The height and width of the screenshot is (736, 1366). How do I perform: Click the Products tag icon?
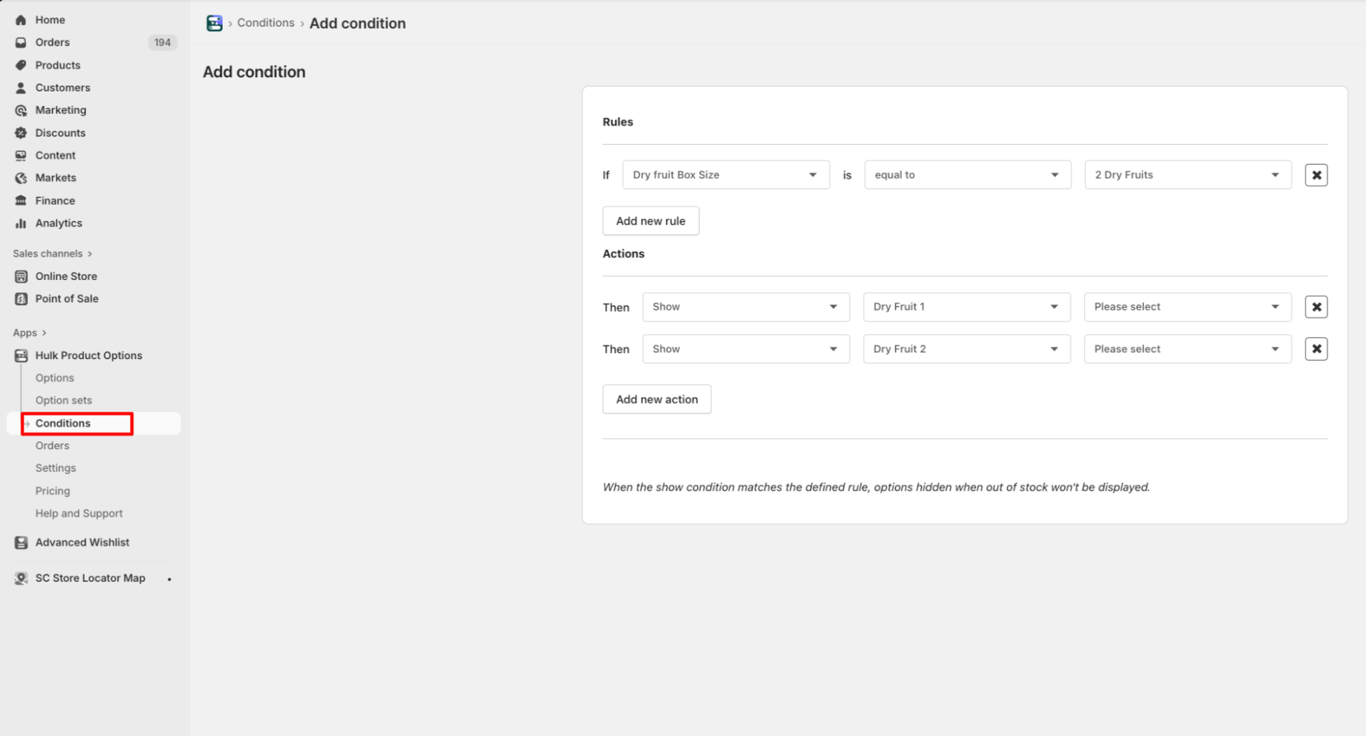(21, 65)
